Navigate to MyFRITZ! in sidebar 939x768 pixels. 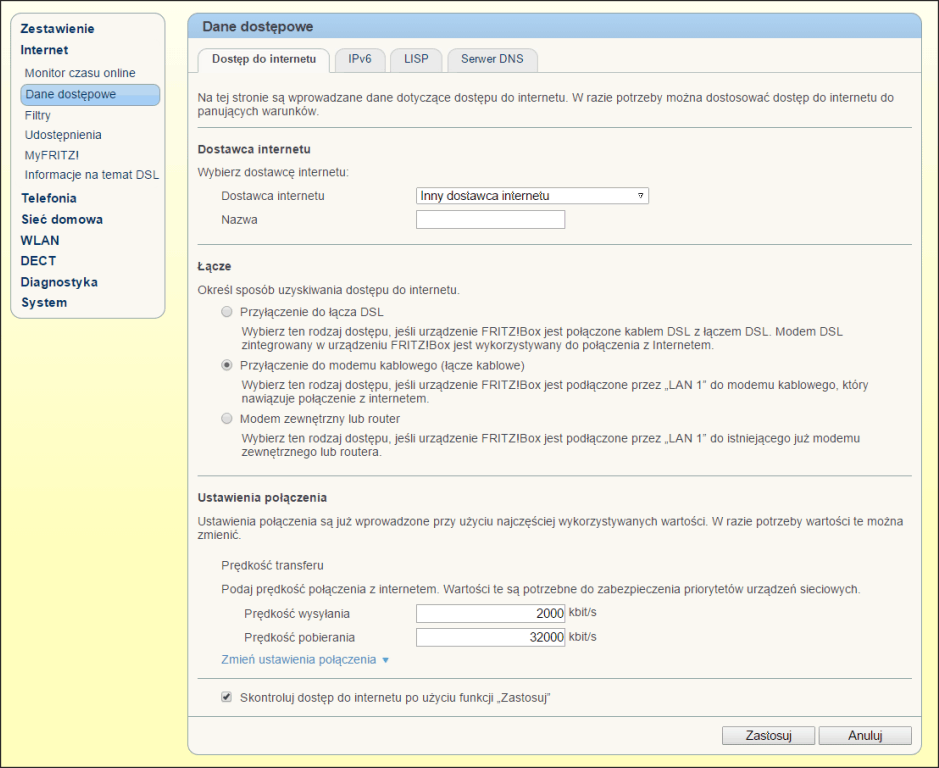(52, 155)
